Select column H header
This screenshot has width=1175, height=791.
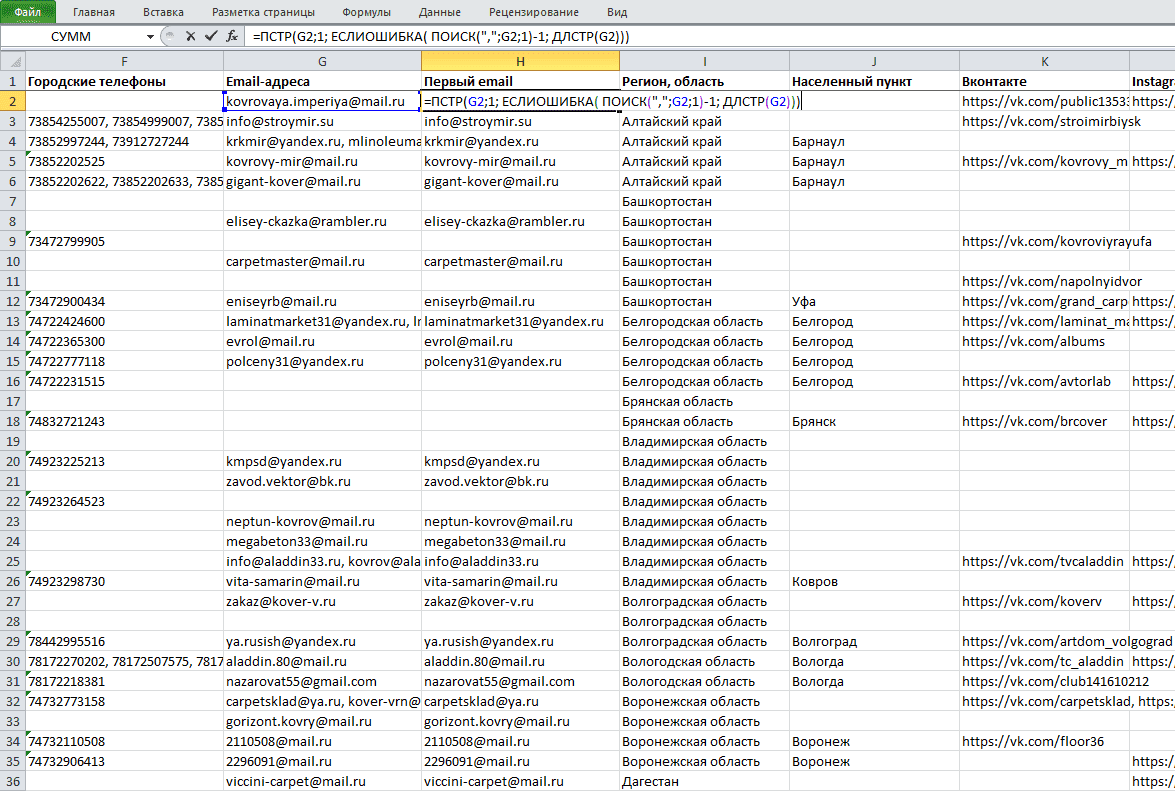(520, 61)
